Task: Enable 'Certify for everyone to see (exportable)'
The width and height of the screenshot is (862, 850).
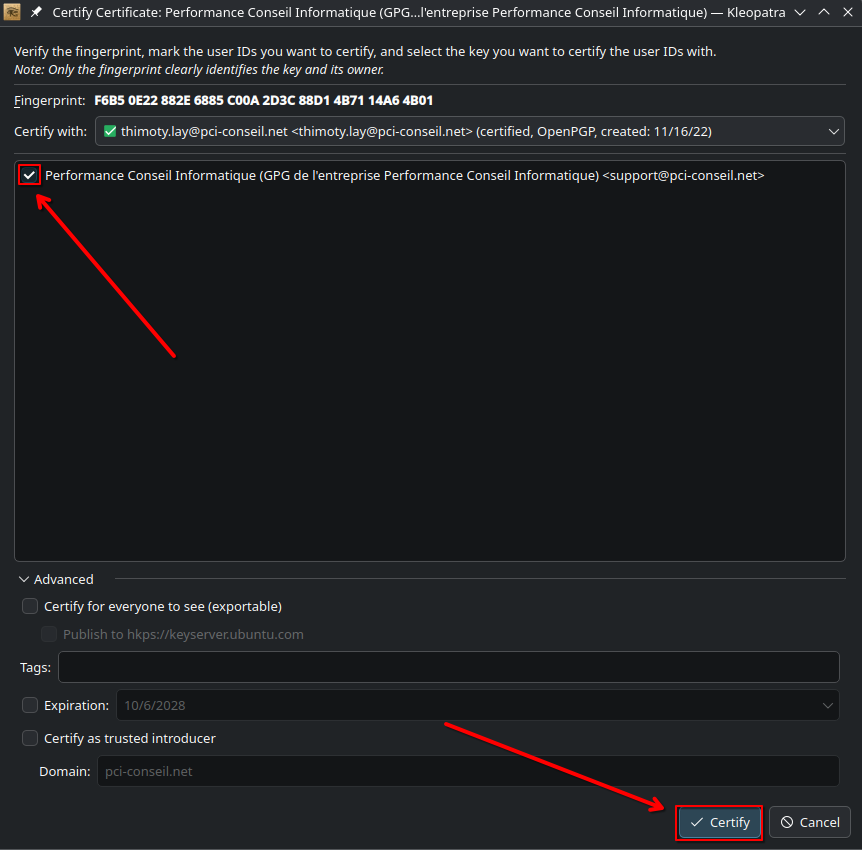Action: coord(30,606)
